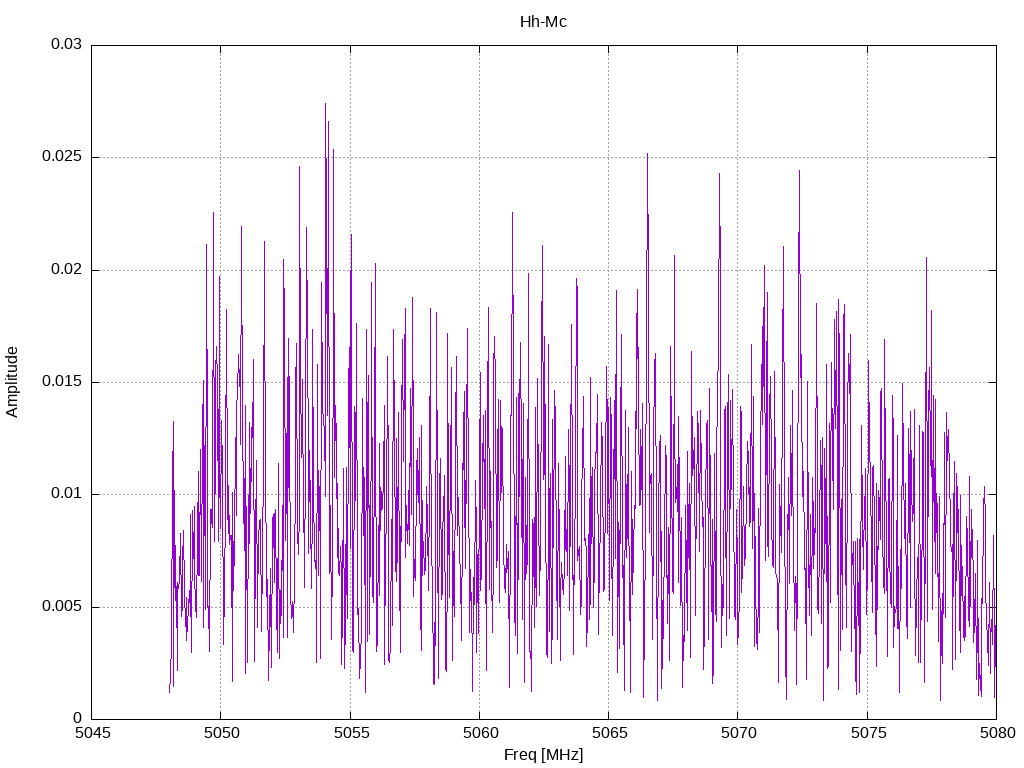Click the y-axis tick label 0.015
This screenshot has width=1024, height=768.
pos(62,381)
